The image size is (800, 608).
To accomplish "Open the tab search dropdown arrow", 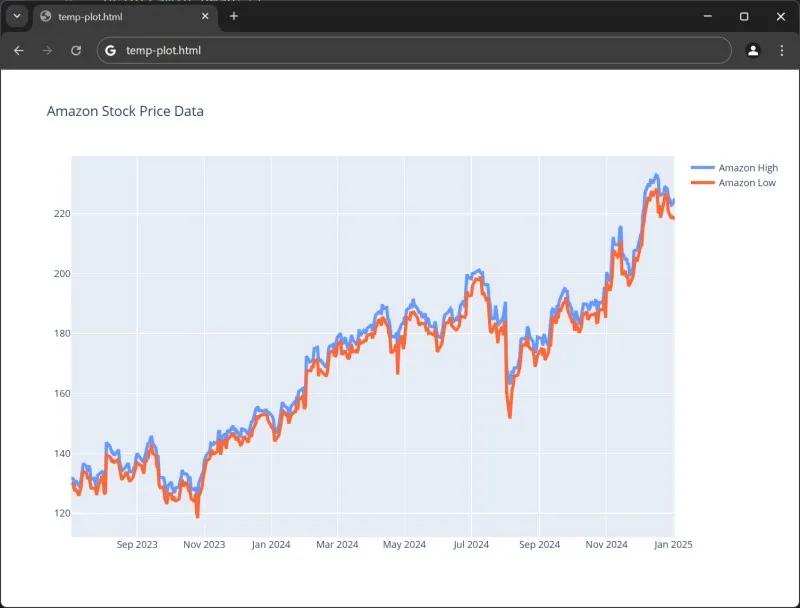I will pos(17,16).
